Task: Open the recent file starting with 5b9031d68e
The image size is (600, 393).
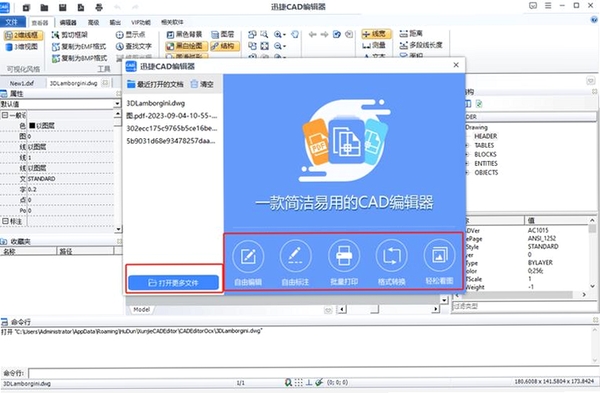Action: click(x=171, y=141)
